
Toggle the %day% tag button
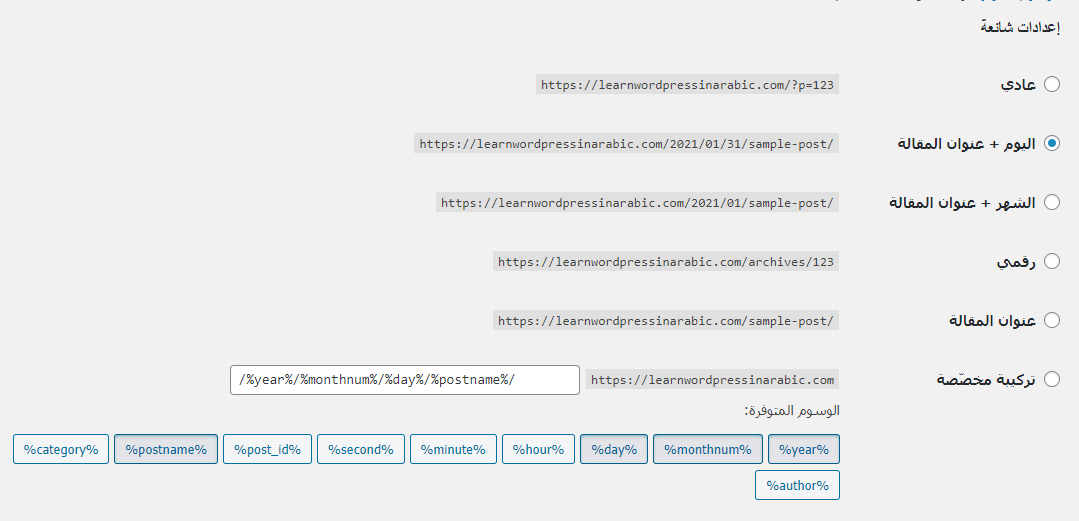click(614, 449)
